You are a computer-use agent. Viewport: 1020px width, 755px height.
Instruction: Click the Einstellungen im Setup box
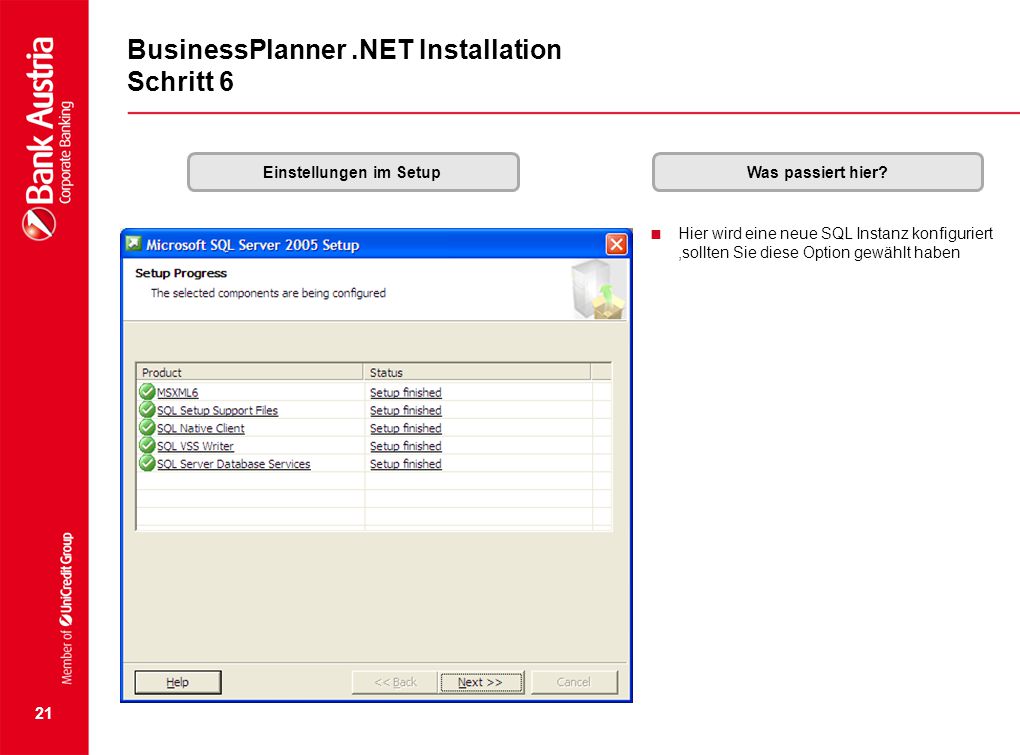pos(353,172)
